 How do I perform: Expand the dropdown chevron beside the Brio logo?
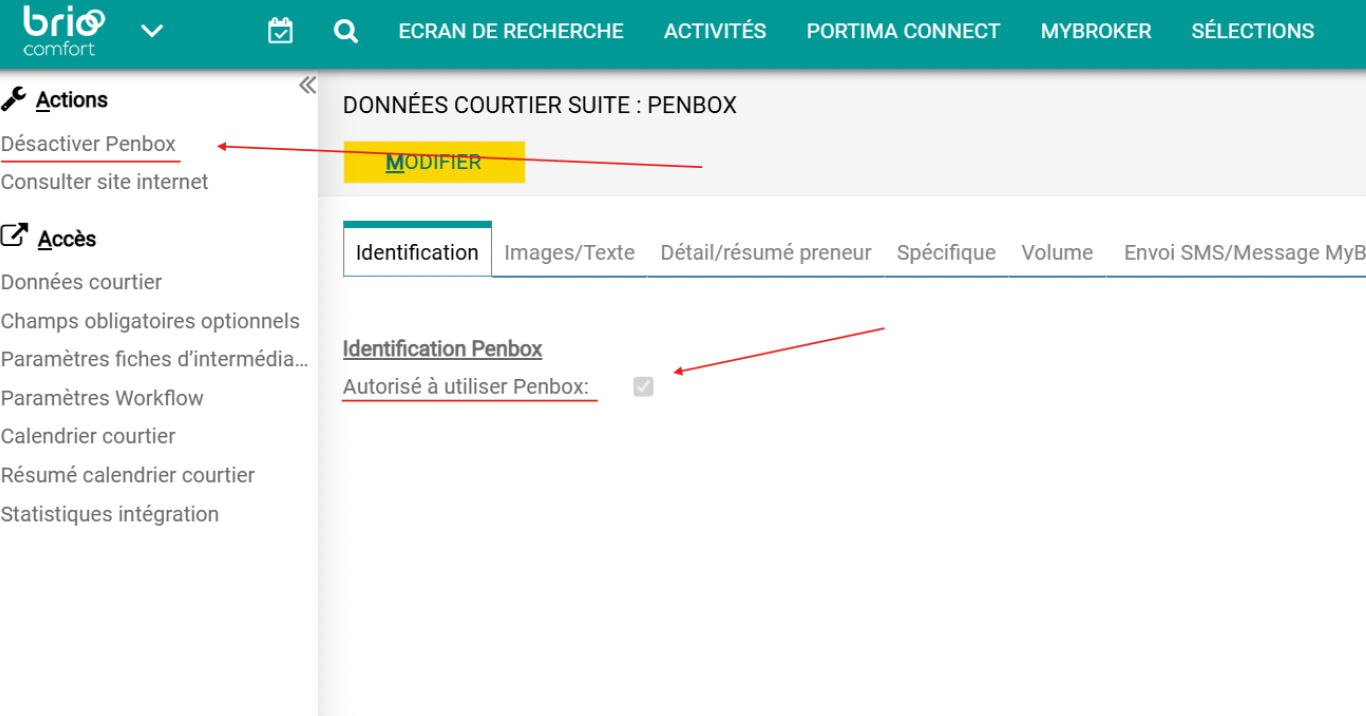[x=152, y=31]
